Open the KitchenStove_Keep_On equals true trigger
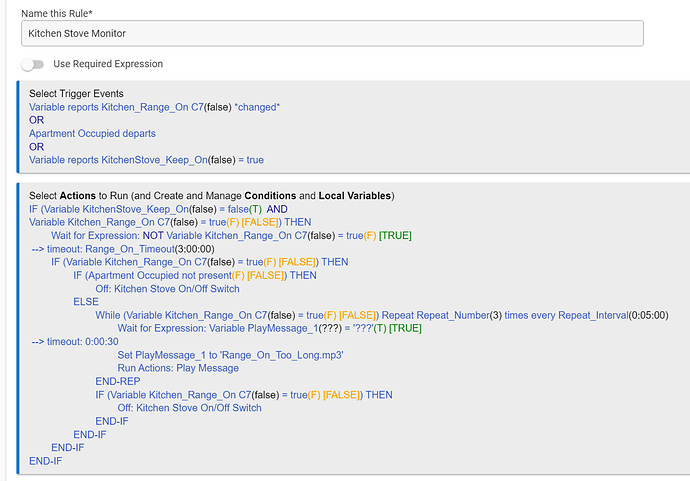690x481 pixels. tap(147, 160)
